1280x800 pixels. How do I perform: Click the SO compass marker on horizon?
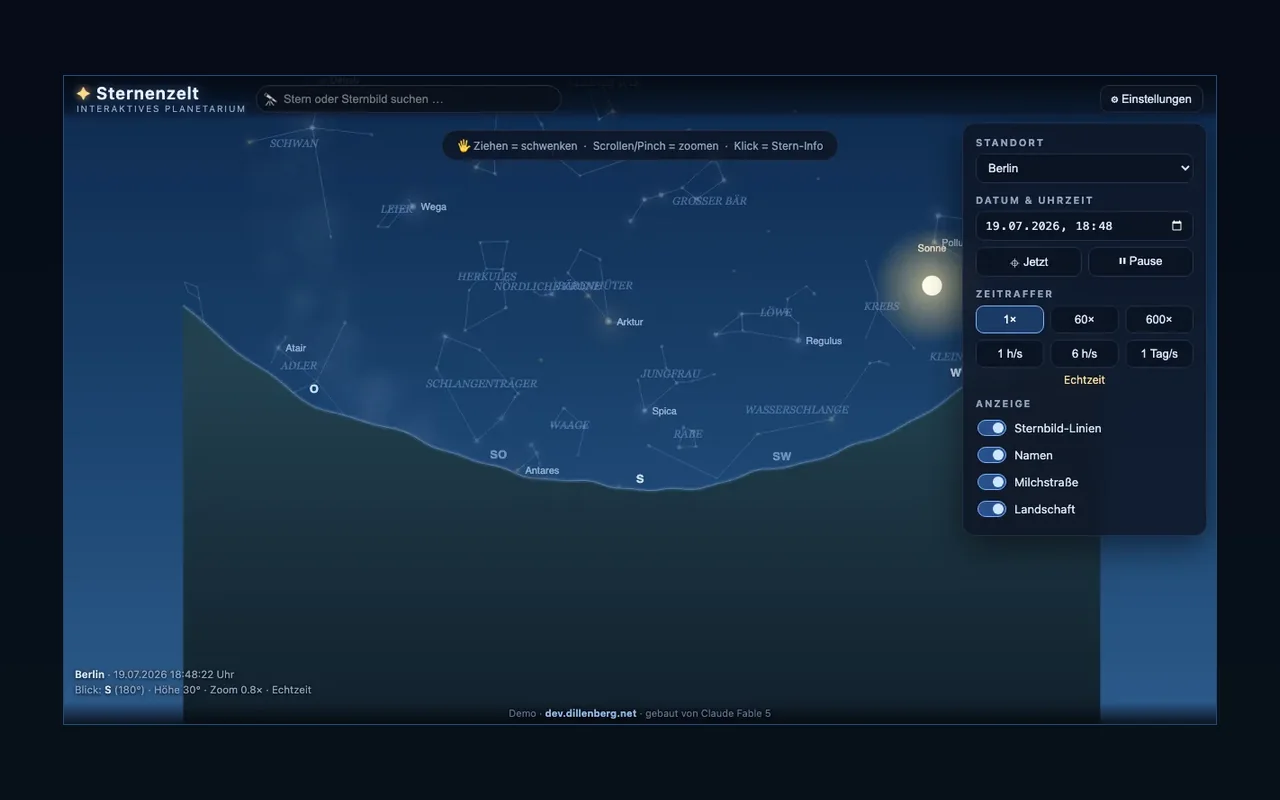498,455
